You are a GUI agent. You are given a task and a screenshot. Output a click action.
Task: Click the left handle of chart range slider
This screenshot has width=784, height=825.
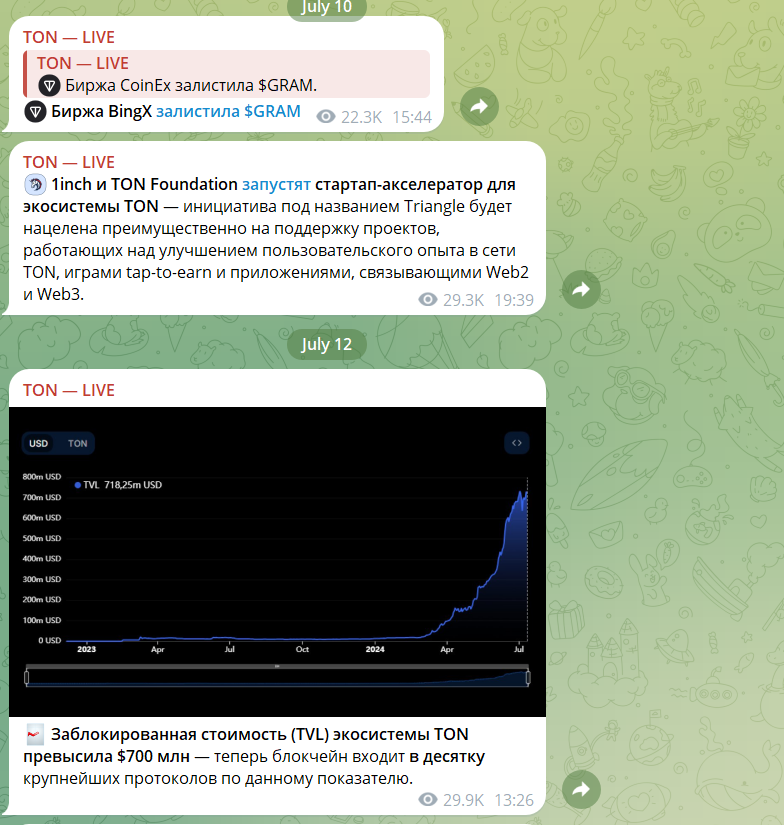tap(27, 677)
